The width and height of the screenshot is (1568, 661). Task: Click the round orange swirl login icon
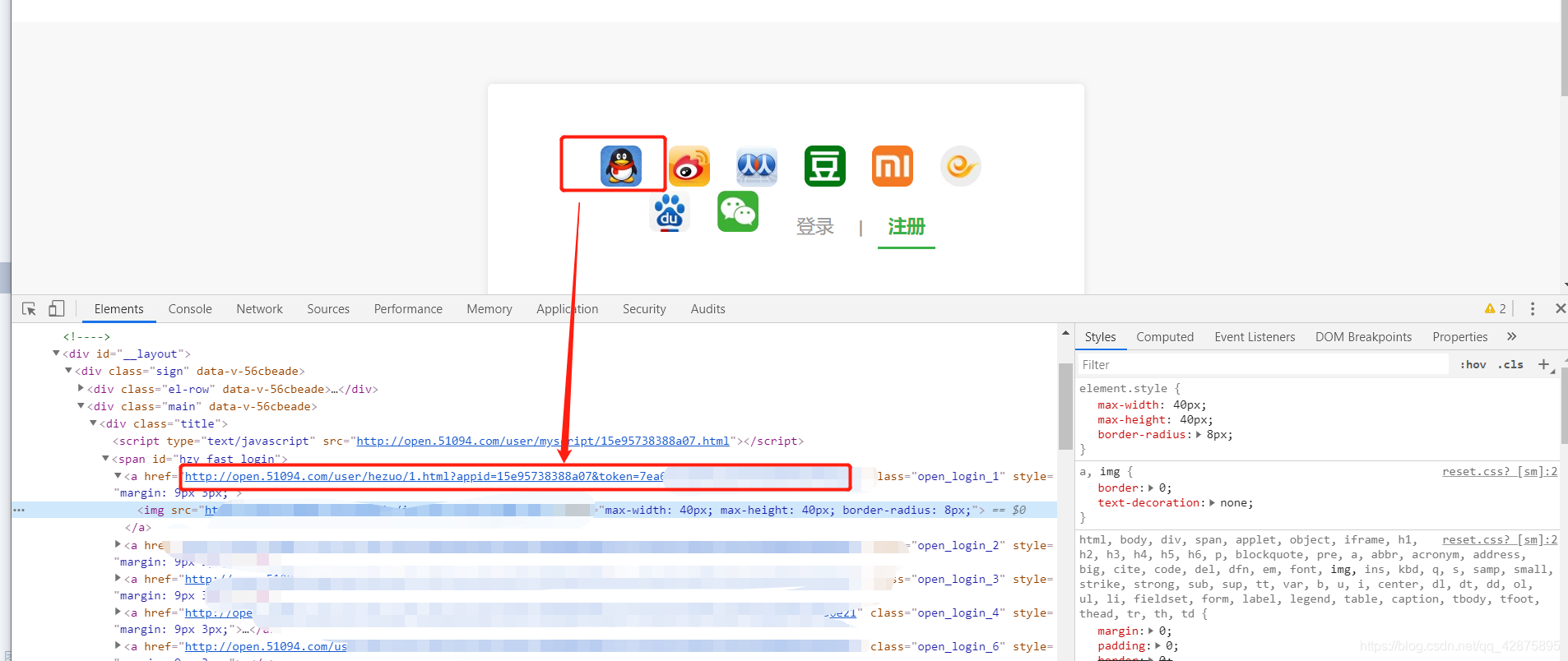961,166
